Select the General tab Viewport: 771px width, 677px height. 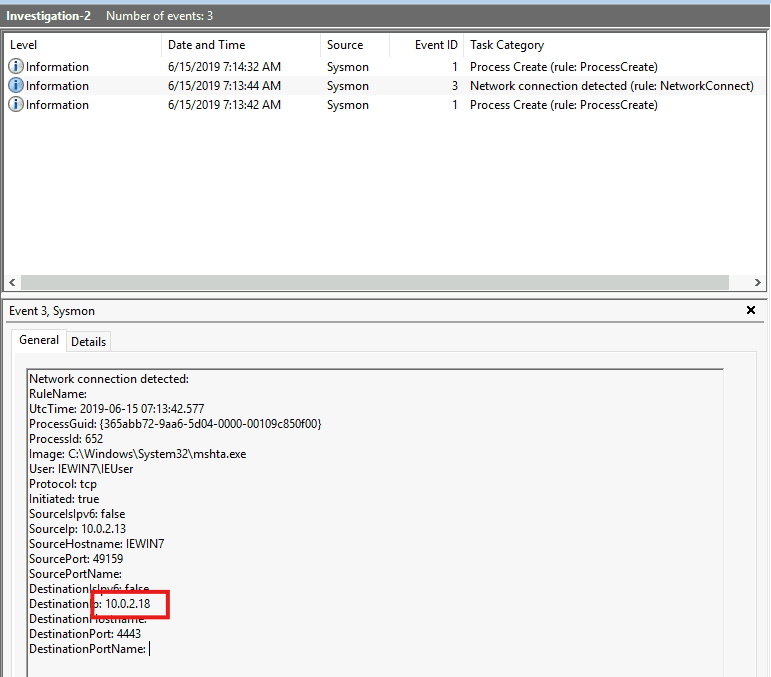[39, 340]
